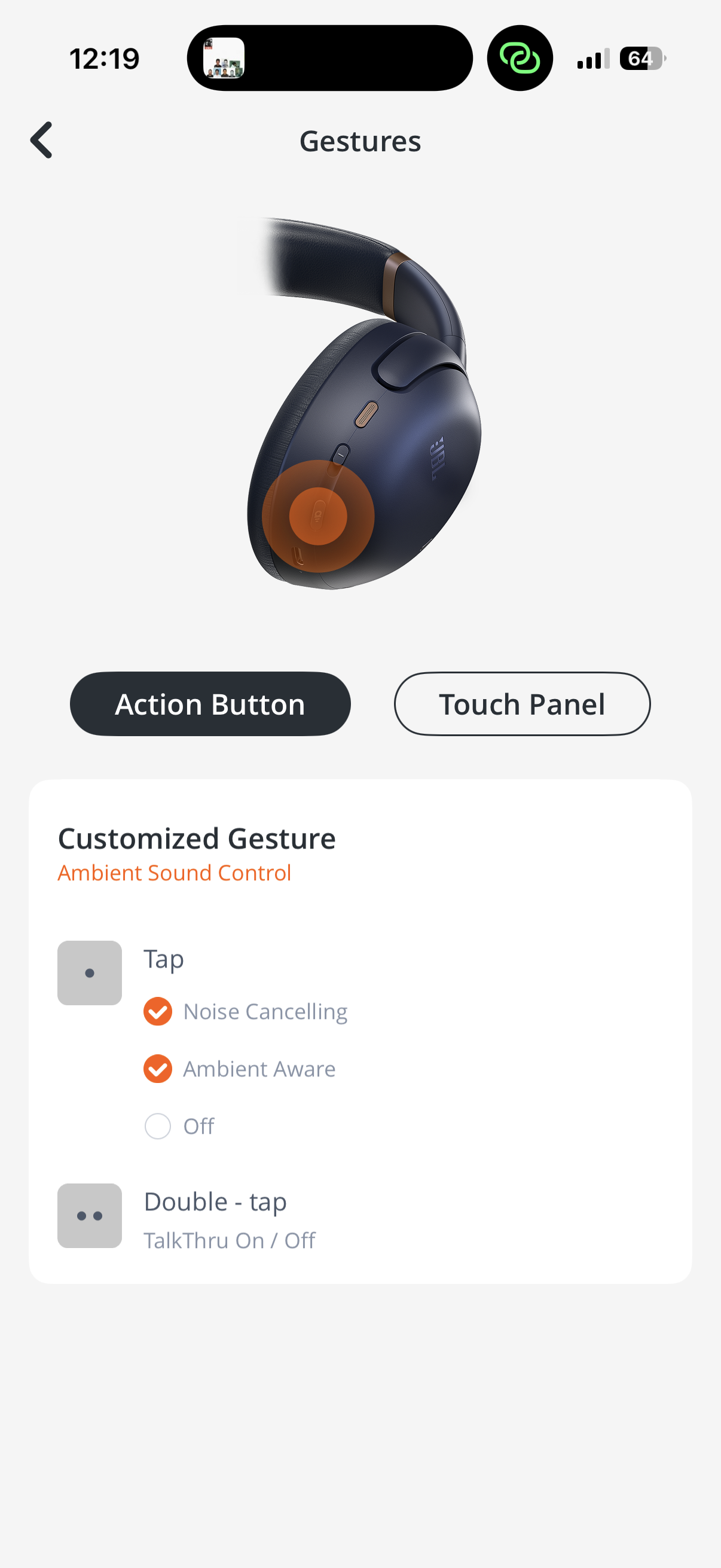The height and width of the screenshot is (1568, 721).
Task: Tap the battery indicator showing 64
Action: 642,59
